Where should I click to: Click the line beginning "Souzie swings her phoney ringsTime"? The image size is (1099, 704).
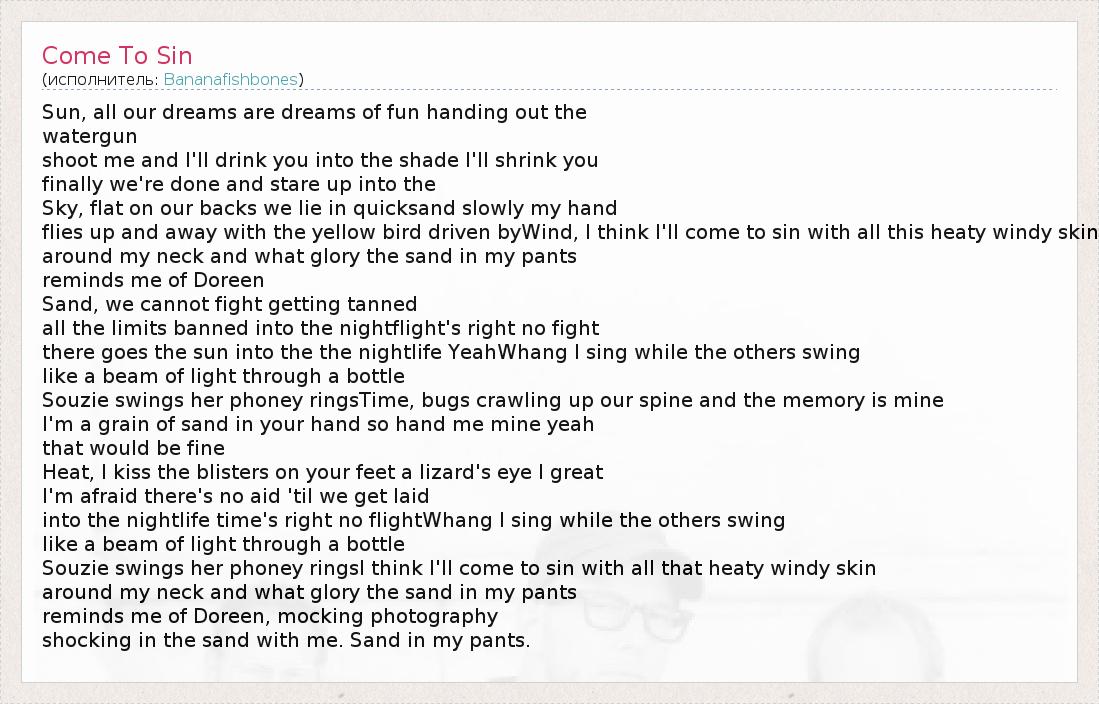(493, 400)
